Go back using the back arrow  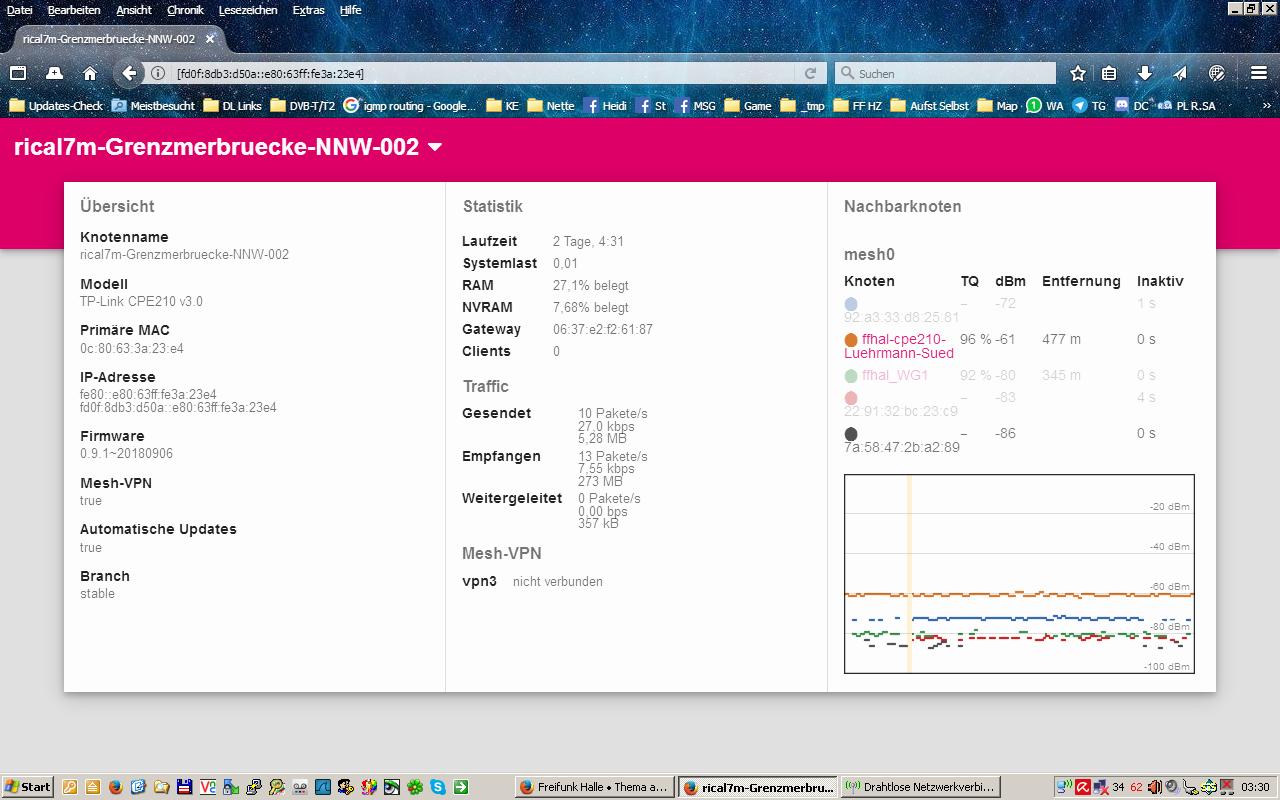tap(129, 73)
